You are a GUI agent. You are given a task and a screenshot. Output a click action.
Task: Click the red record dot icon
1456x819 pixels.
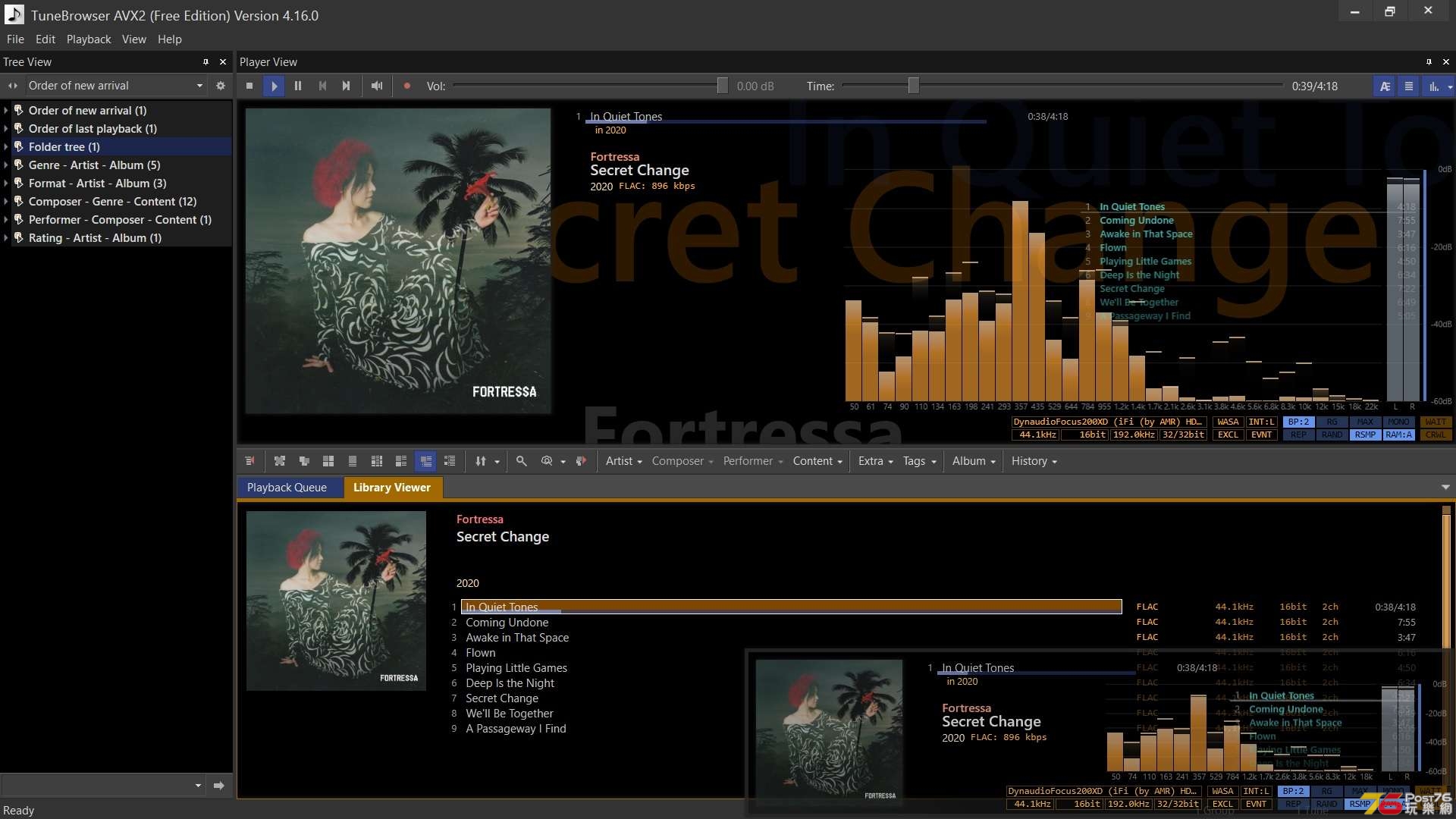[x=407, y=86]
